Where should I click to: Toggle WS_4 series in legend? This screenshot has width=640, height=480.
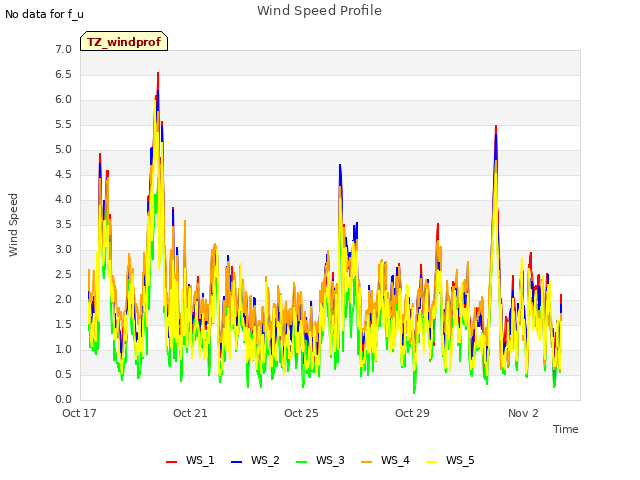(385, 460)
